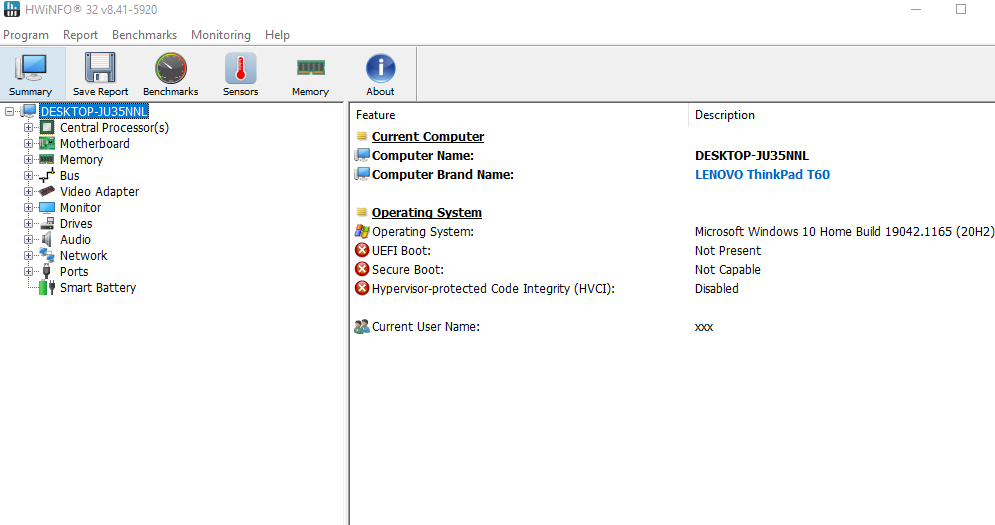The image size is (995, 525).
Task: Open the Monitoring menu
Action: click(220, 35)
